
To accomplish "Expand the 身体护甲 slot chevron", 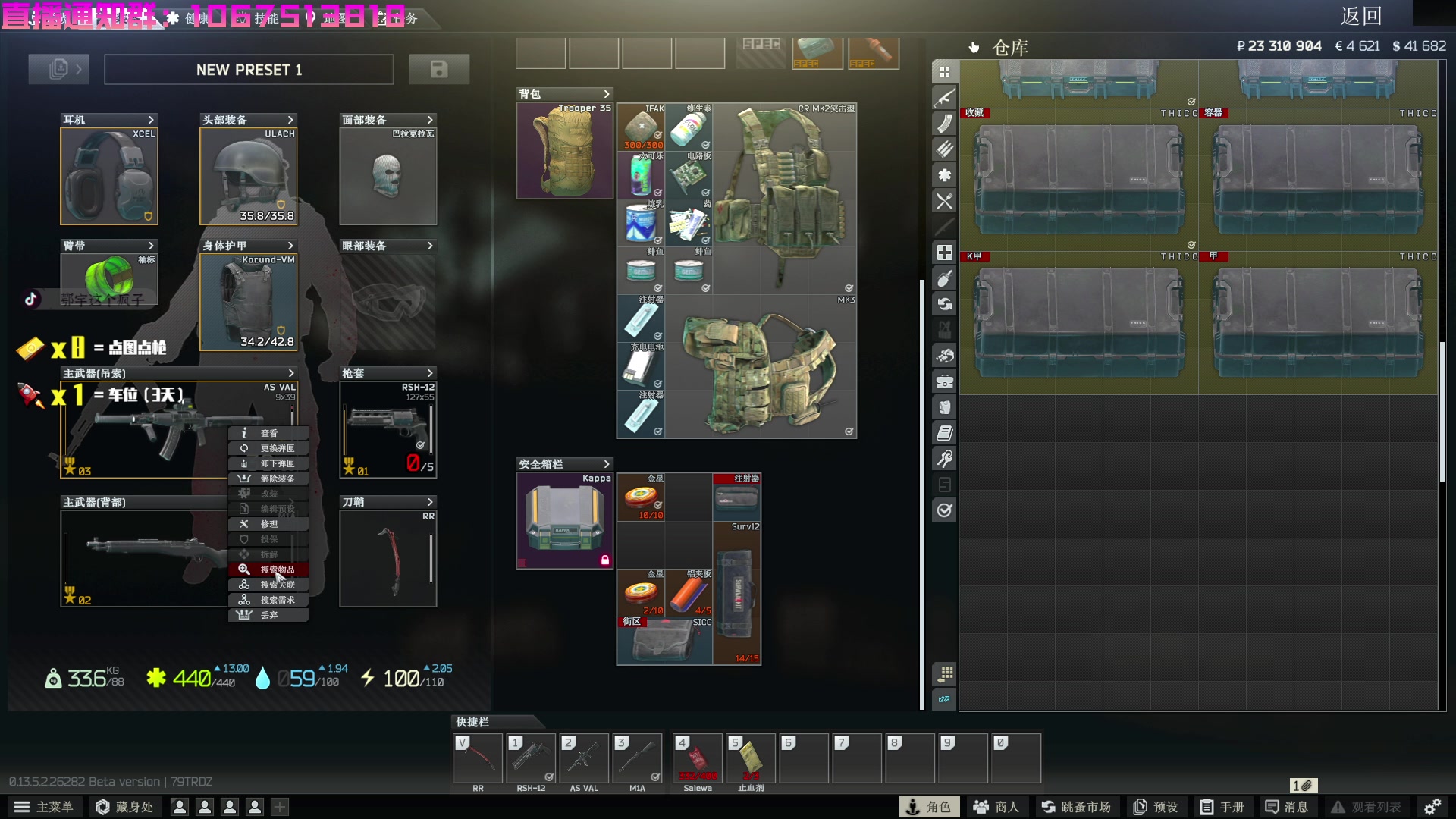I will [x=290, y=246].
